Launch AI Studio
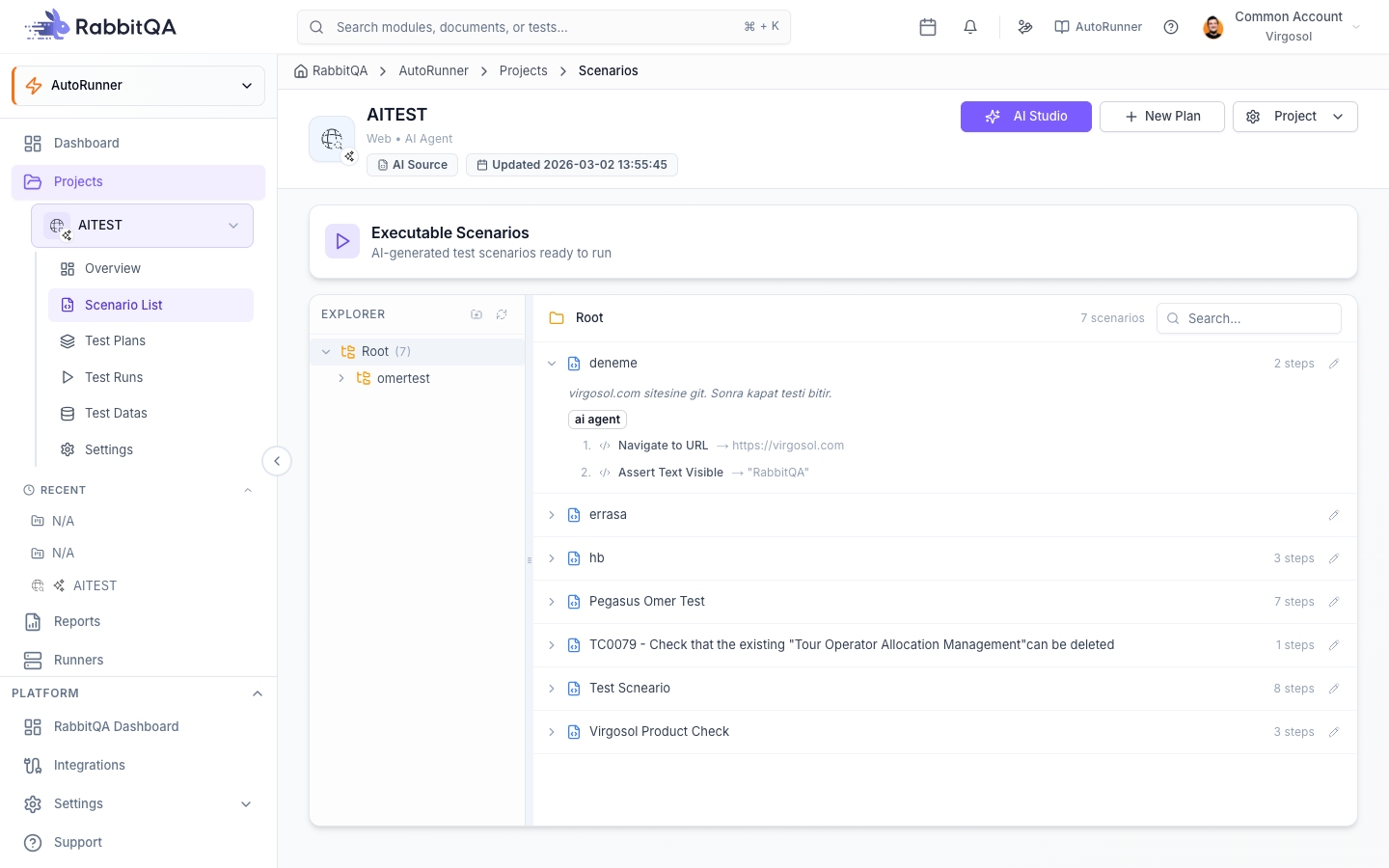 tap(1026, 117)
